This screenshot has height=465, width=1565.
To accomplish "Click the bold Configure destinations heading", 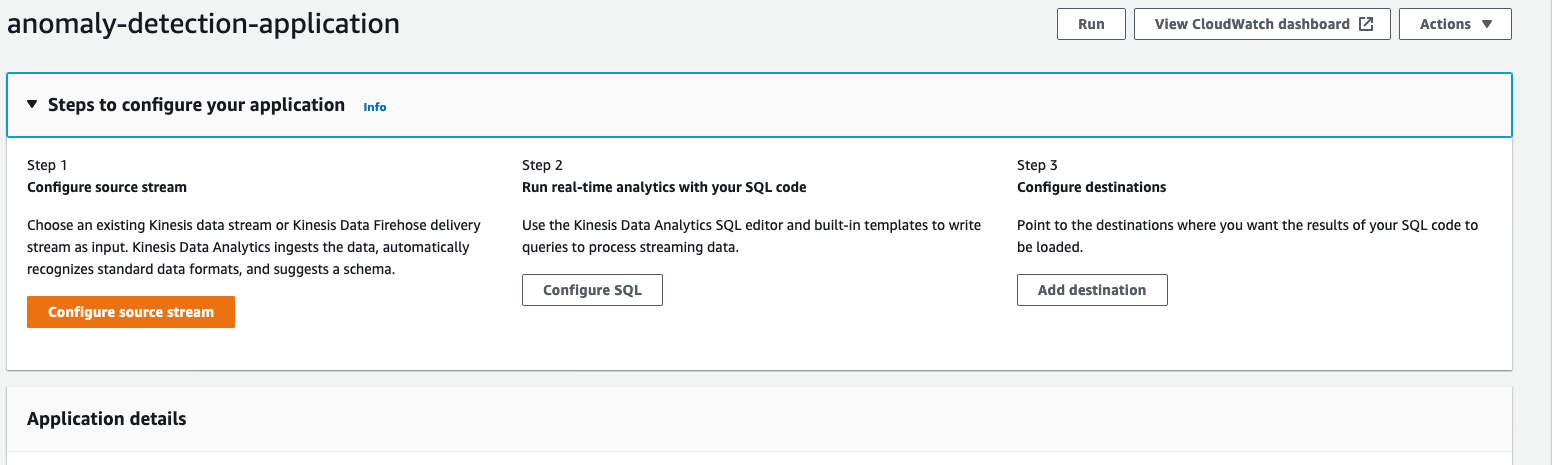I will coord(1091,187).
